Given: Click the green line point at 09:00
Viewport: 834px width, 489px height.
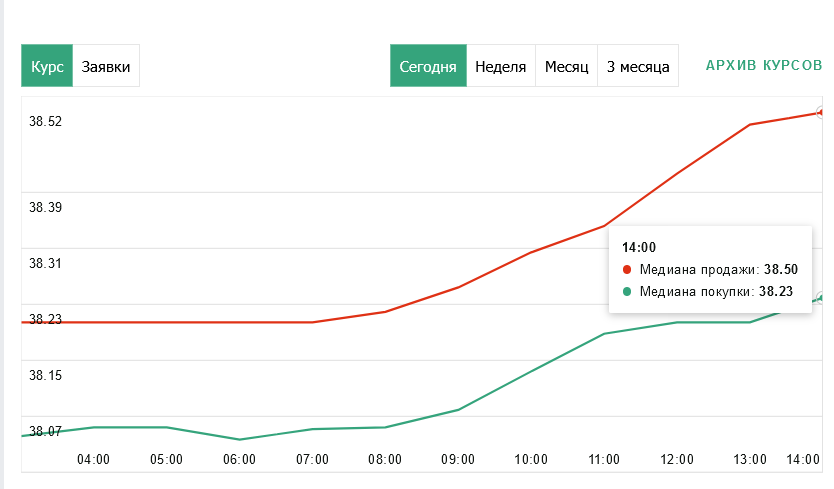Looking at the screenshot, I should pyautogui.click(x=458, y=410).
